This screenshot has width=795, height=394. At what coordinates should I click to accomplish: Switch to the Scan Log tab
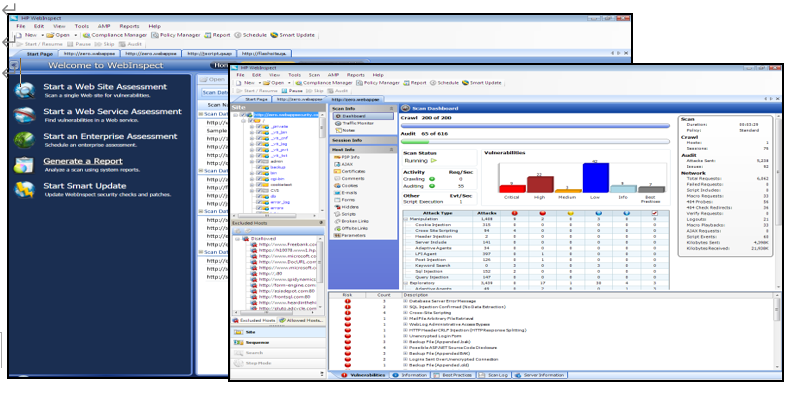pos(493,375)
